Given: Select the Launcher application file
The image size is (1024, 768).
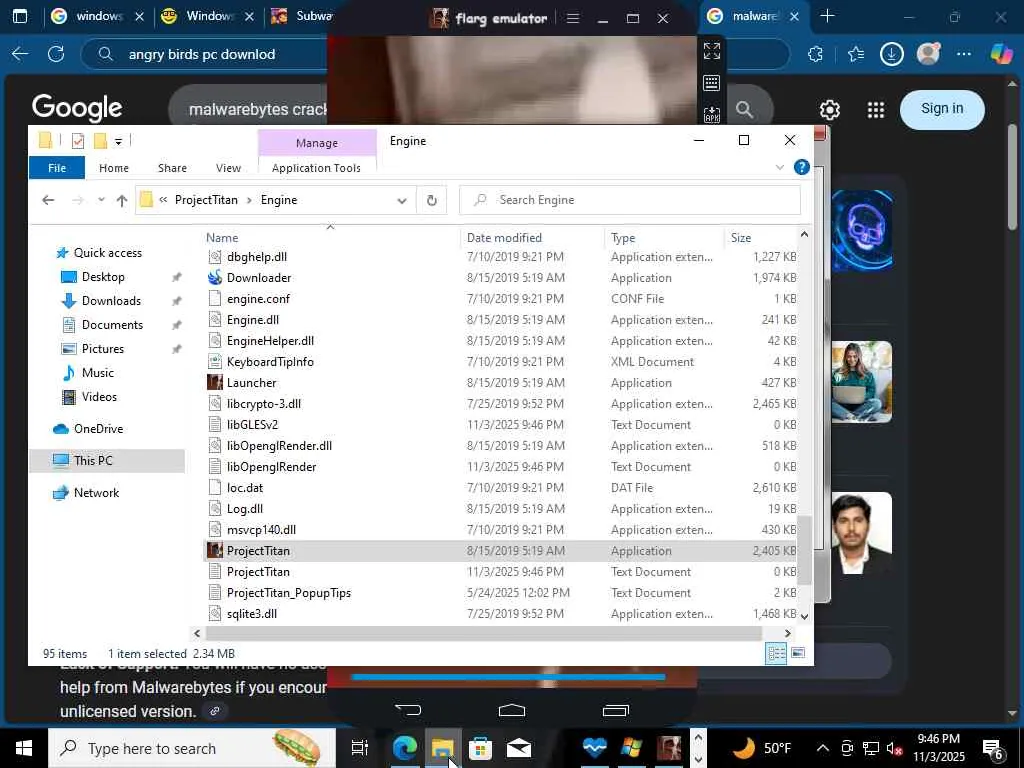Looking at the screenshot, I should (251, 383).
